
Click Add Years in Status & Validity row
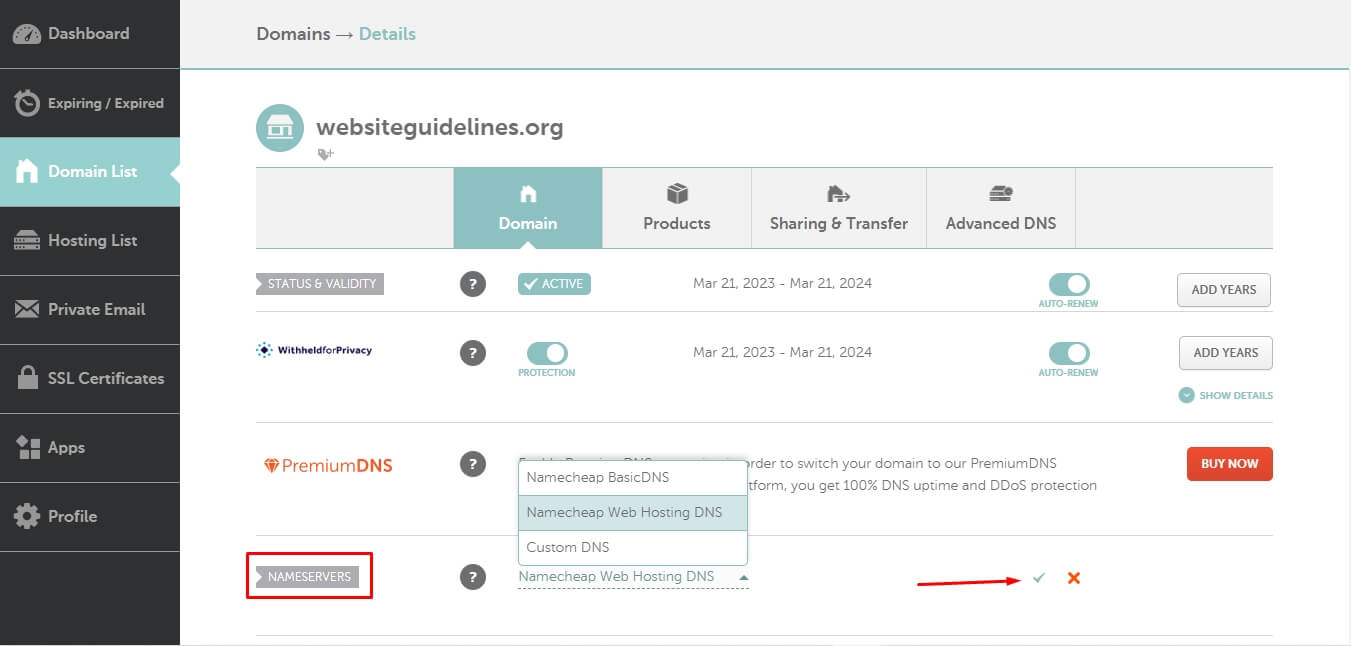pos(1223,290)
